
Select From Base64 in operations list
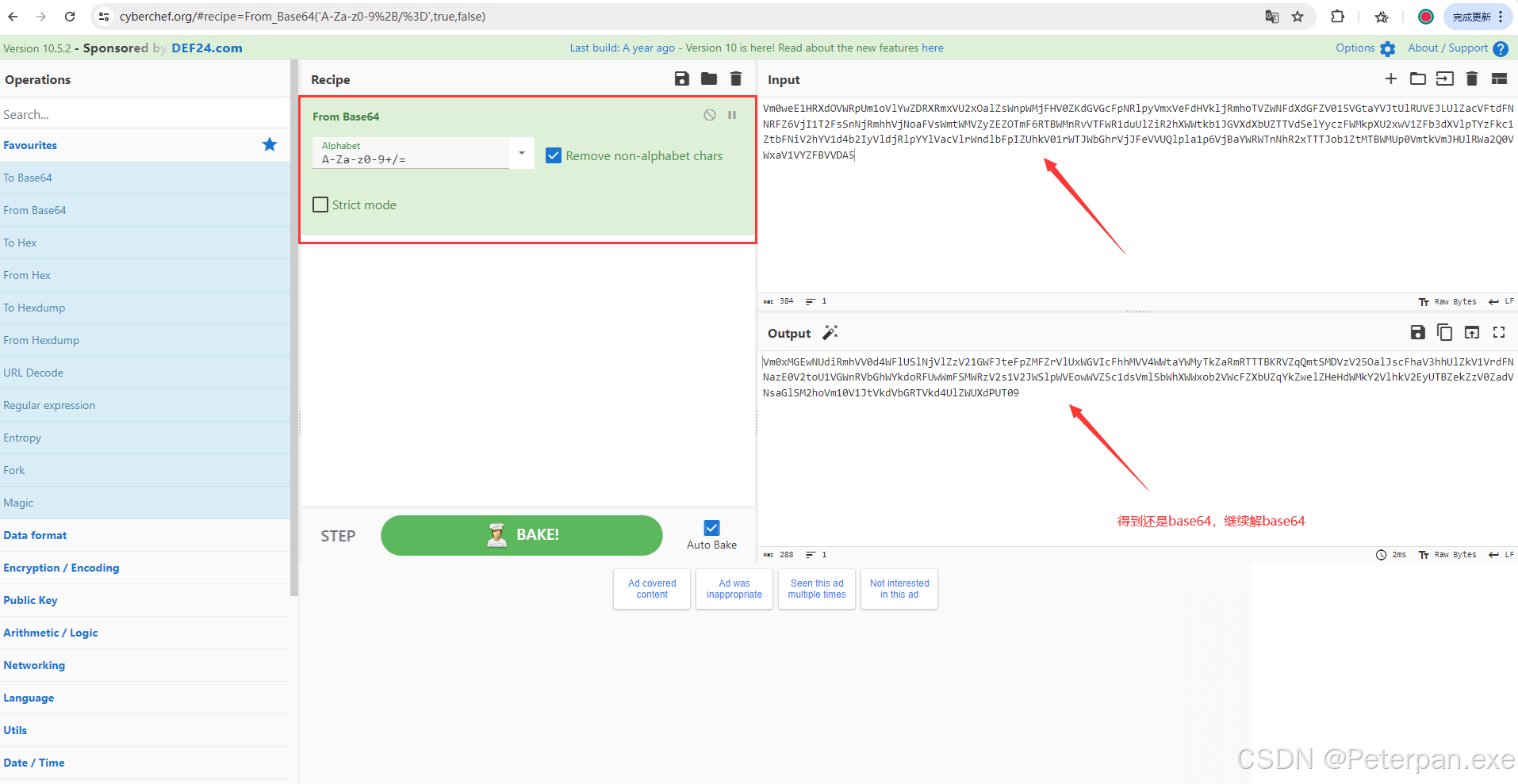pos(144,210)
